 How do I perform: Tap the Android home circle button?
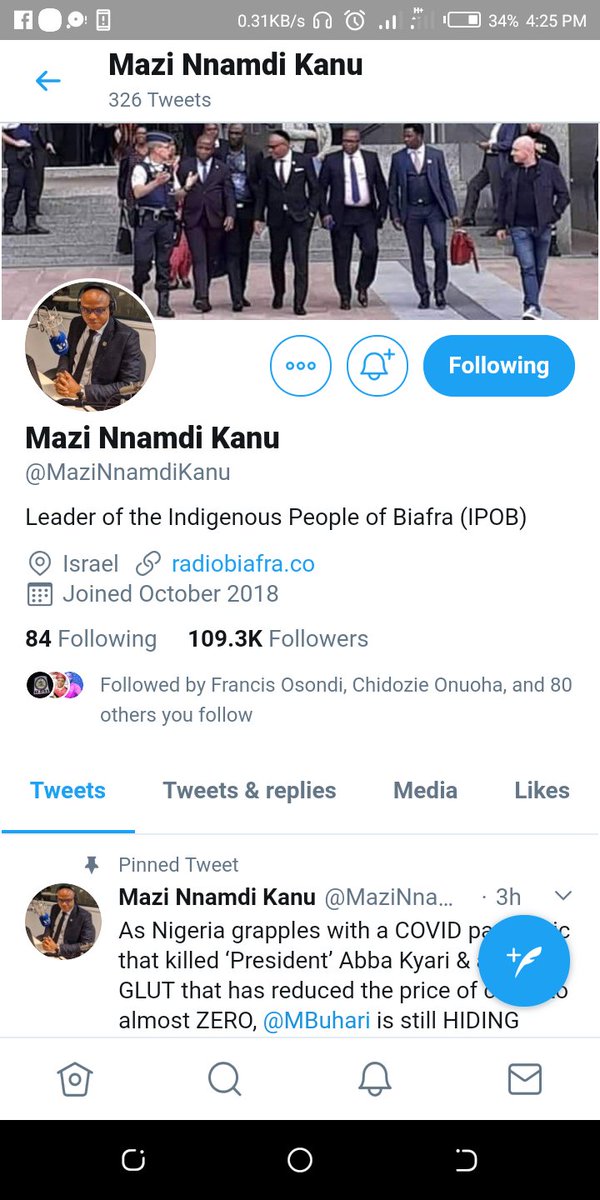pos(300,1160)
